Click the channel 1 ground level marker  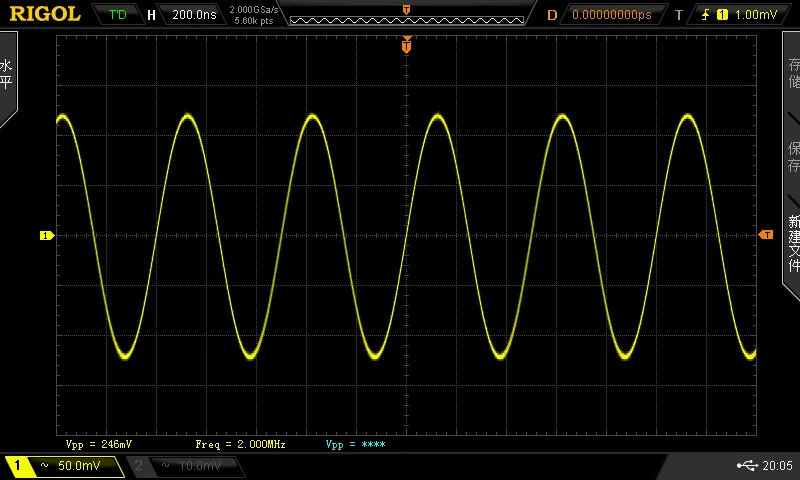pyautogui.click(x=47, y=235)
